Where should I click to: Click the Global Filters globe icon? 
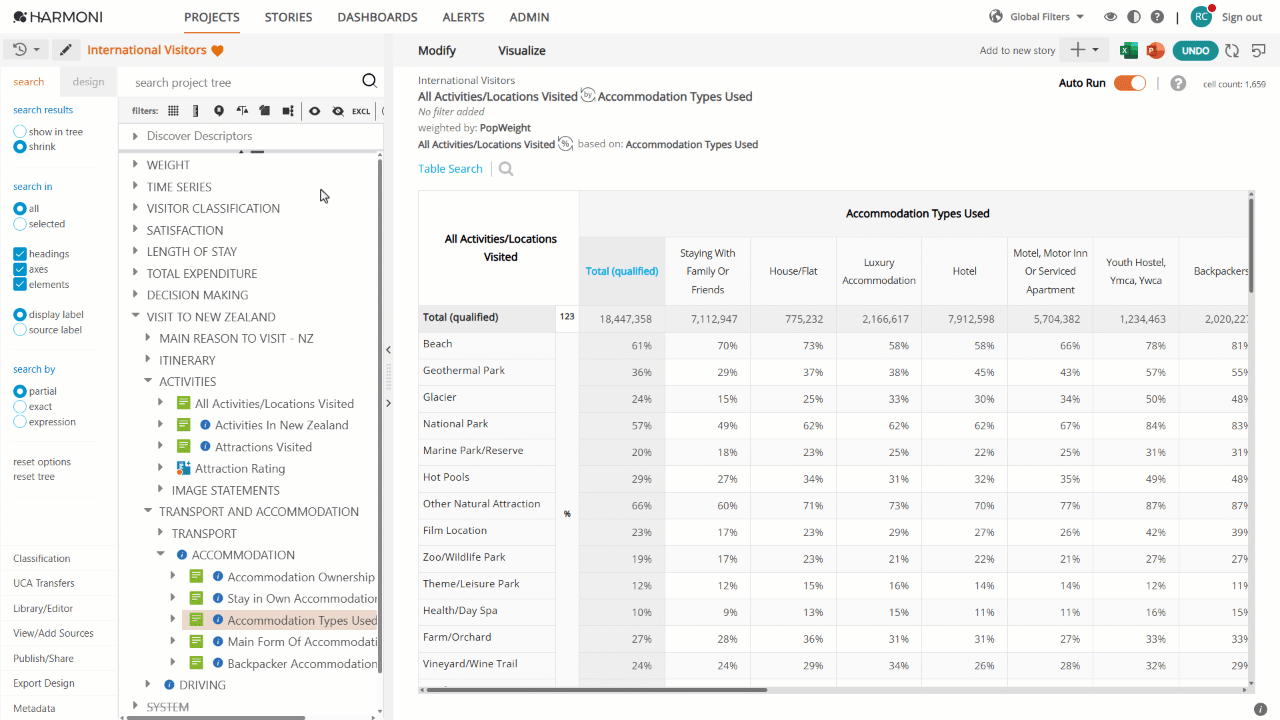tap(996, 17)
